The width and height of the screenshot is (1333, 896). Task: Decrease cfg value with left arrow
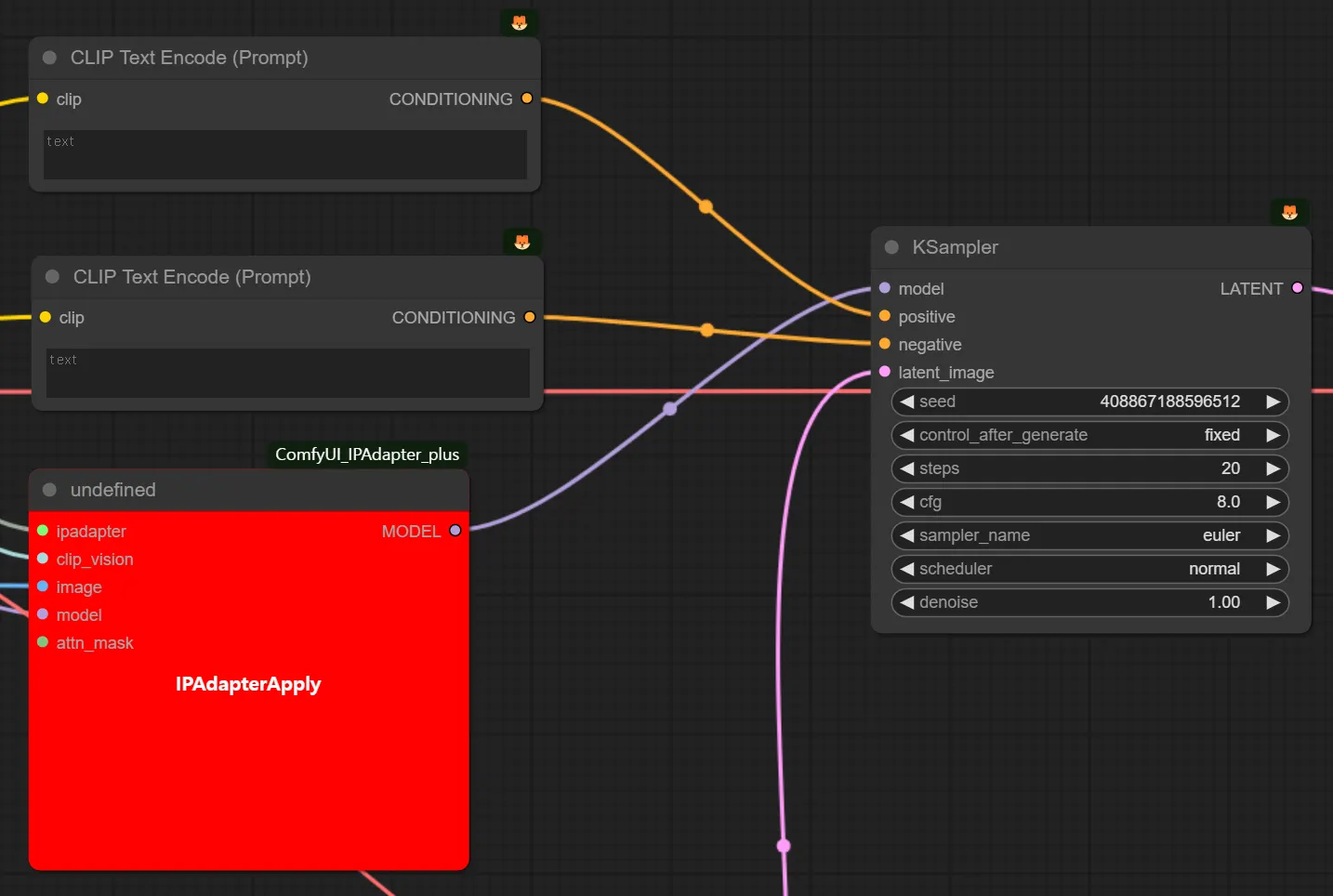click(907, 502)
